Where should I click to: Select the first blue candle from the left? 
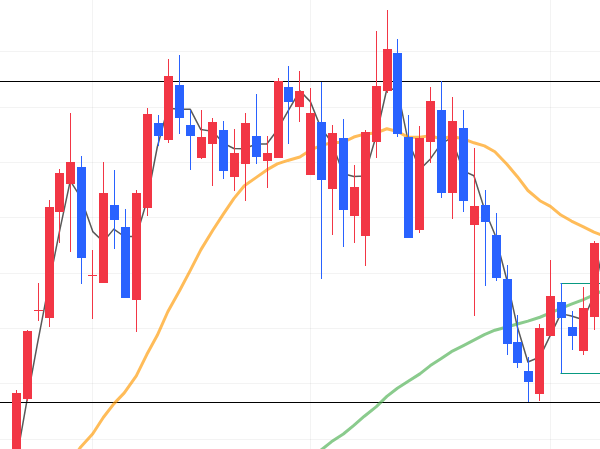81,212
